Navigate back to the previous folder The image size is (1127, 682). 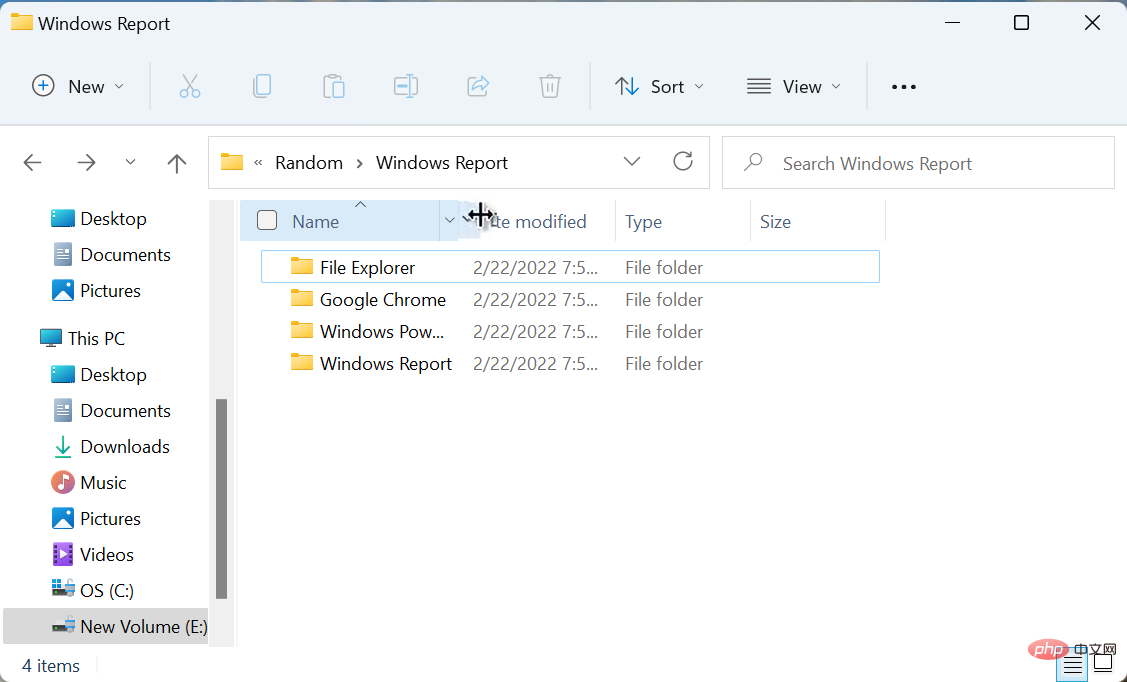click(x=32, y=162)
